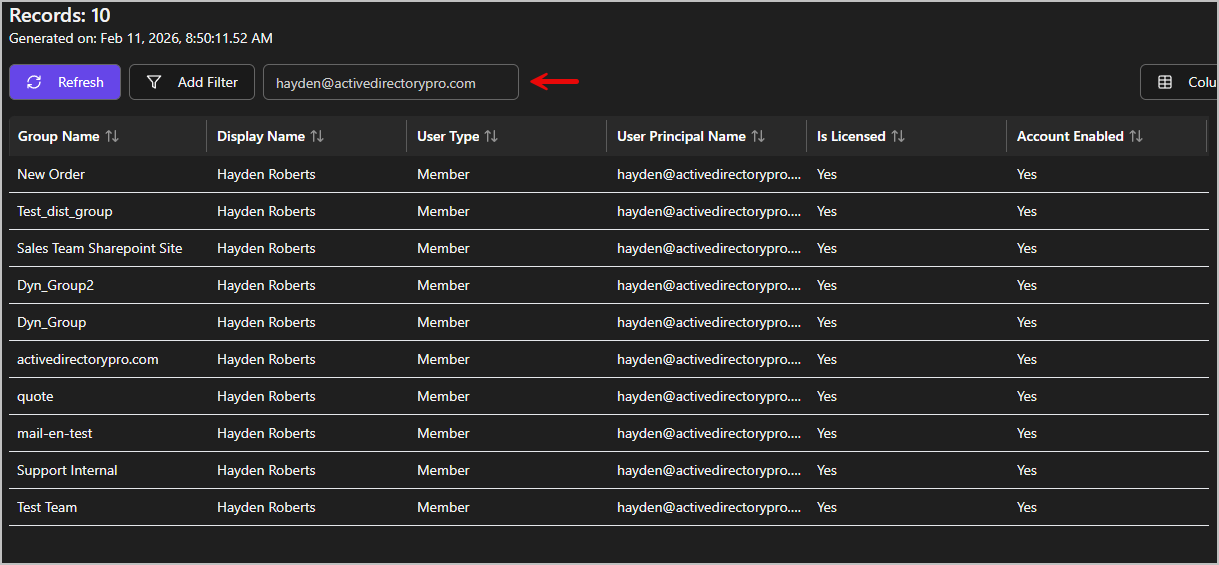Screen dimensions: 1219x565
Task: Click Member in the quote row
Action: click(x=443, y=396)
